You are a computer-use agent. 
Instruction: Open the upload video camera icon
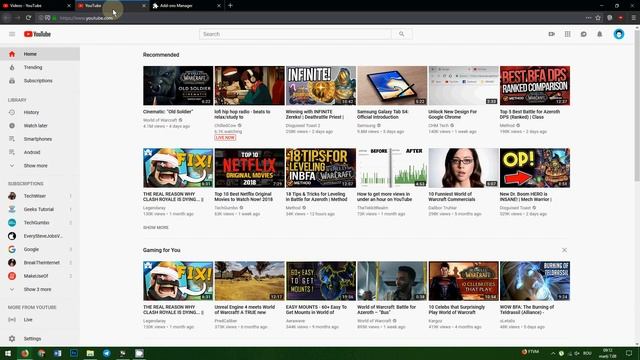[551, 34]
